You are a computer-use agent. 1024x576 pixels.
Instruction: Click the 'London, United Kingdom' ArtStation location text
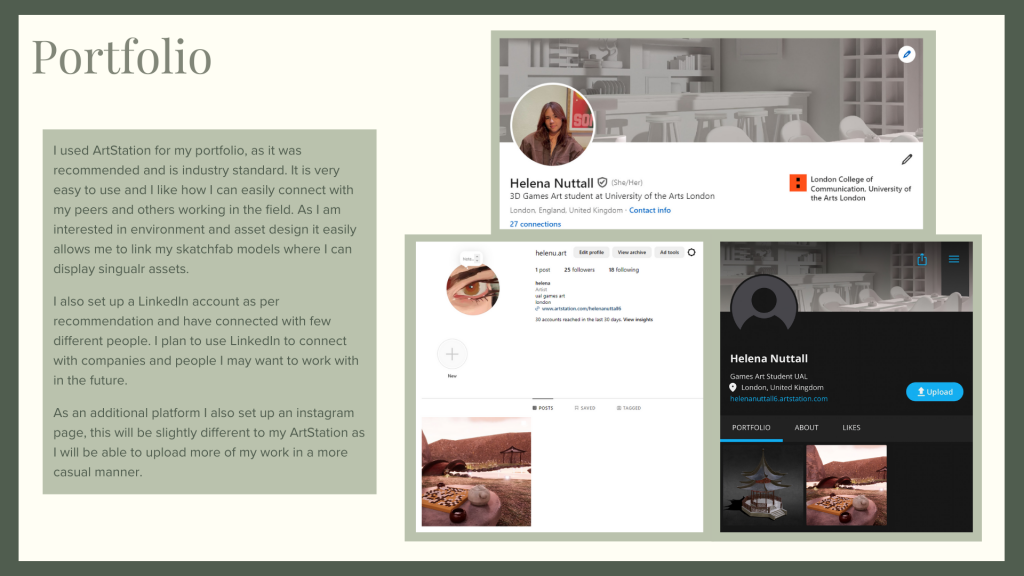coord(782,387)
